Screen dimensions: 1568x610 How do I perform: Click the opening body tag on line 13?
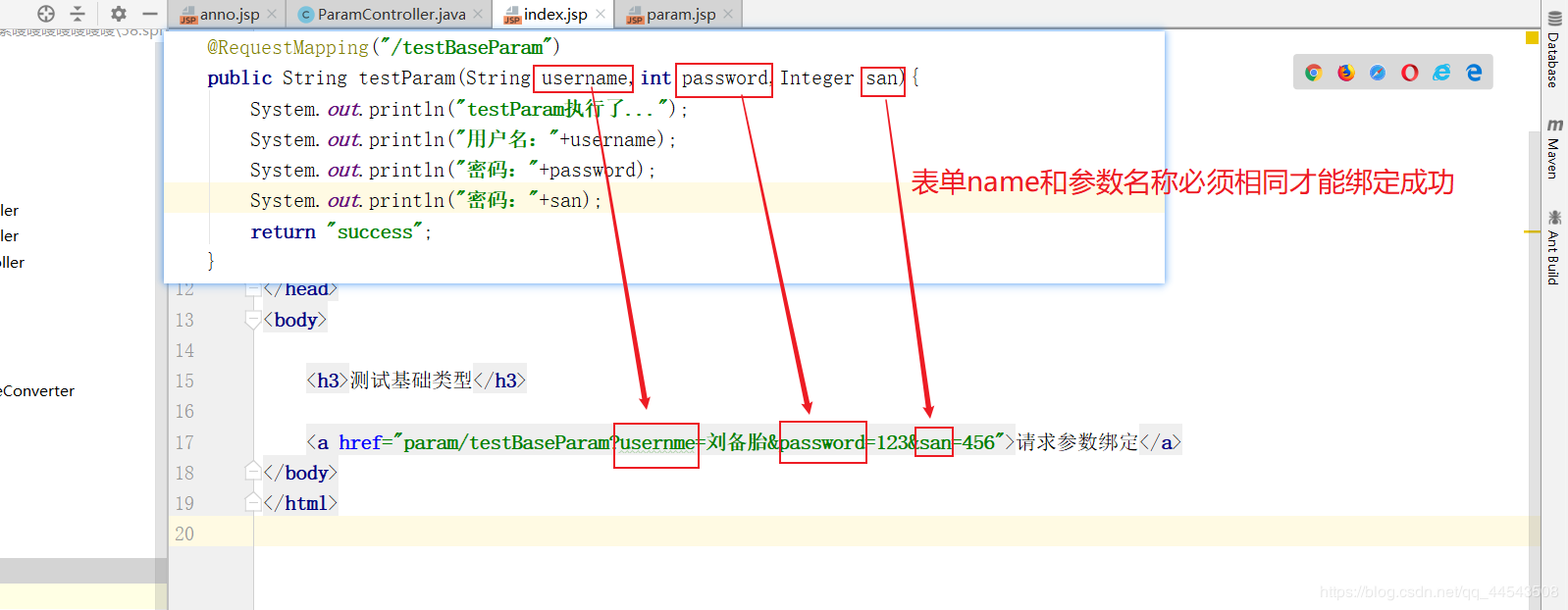[x=294, y=320]
